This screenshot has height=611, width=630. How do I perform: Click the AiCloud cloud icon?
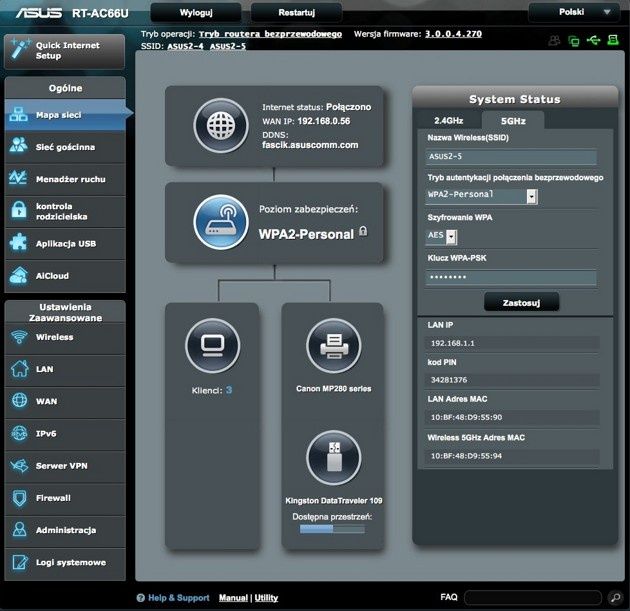coord(18,275)
